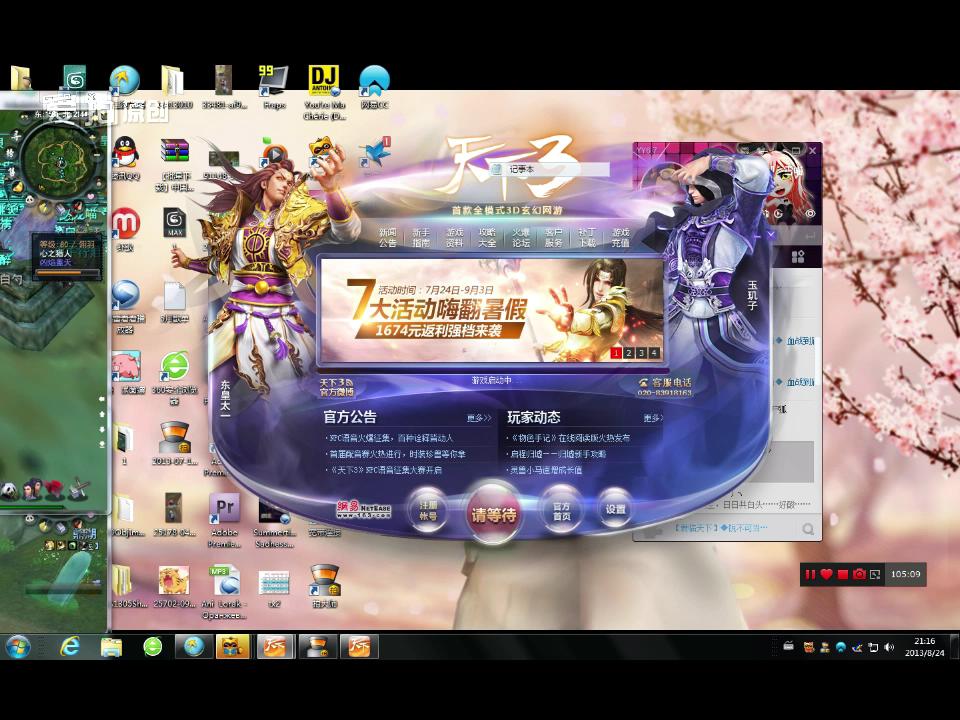Open the tiger image file 25702-09

[x=174, y=587]
